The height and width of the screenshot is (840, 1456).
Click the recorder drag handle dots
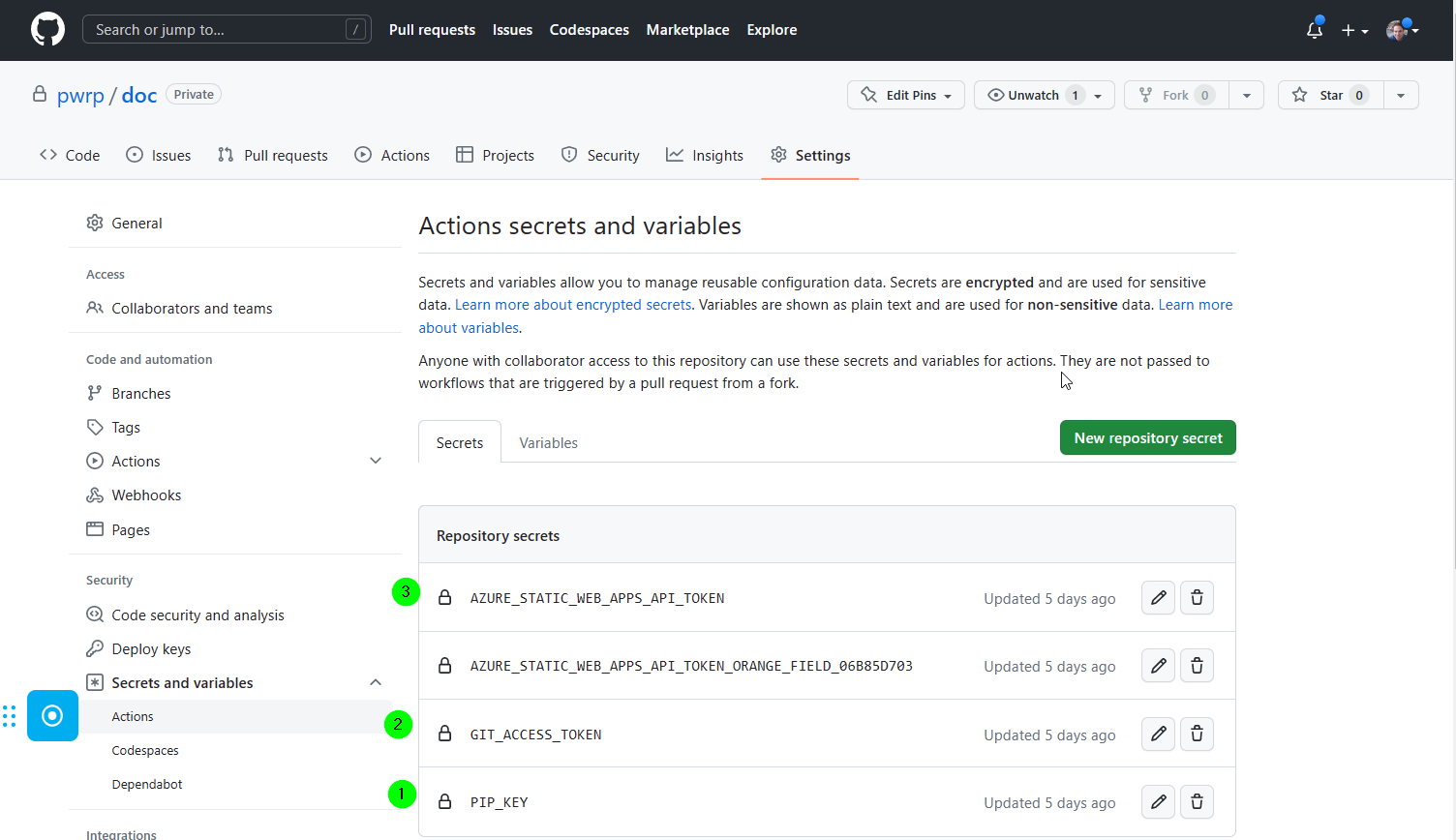coord(10,716)
